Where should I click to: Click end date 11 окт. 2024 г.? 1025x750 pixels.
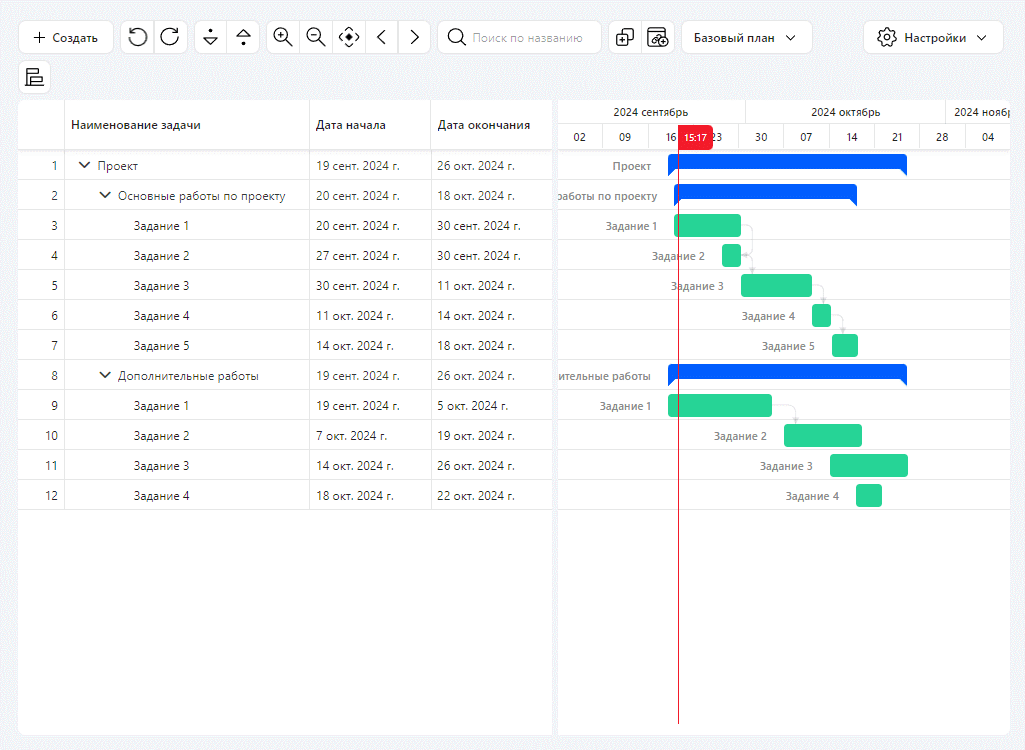point(475,286)
